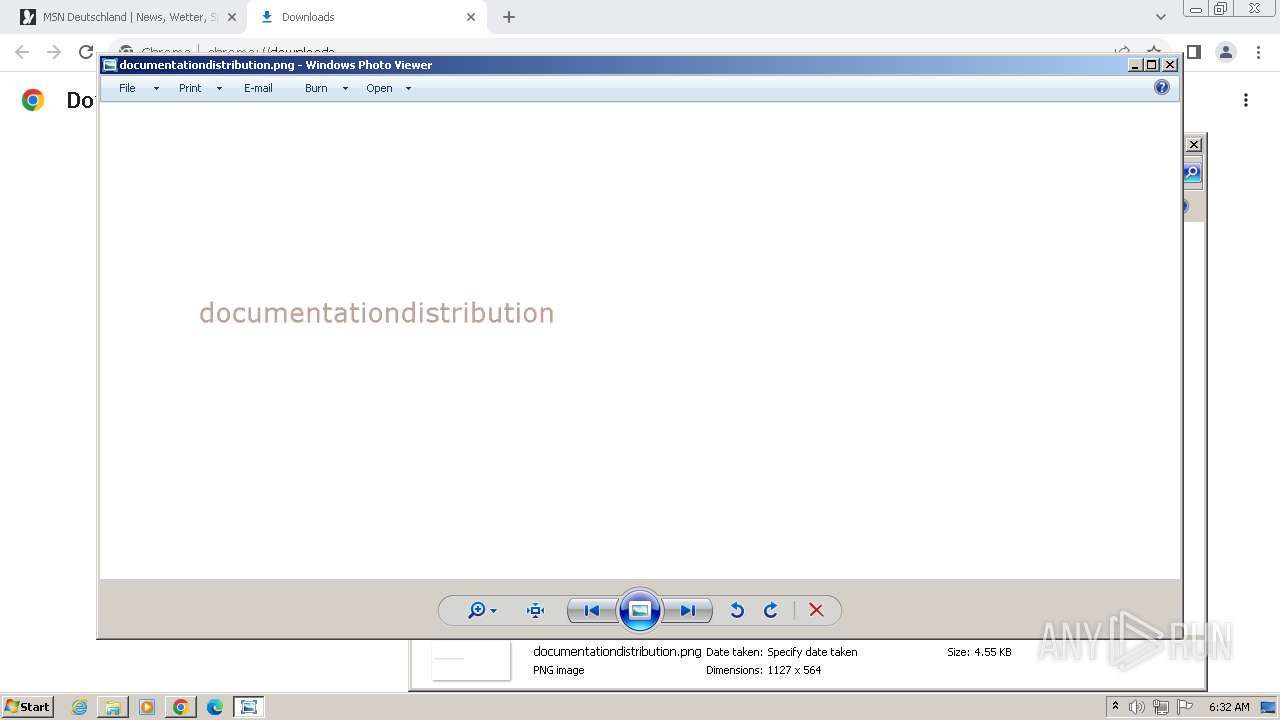Open the Start menu
Image resolution: width=1280 pixels, height=720 pixels.
click(28, 706)
